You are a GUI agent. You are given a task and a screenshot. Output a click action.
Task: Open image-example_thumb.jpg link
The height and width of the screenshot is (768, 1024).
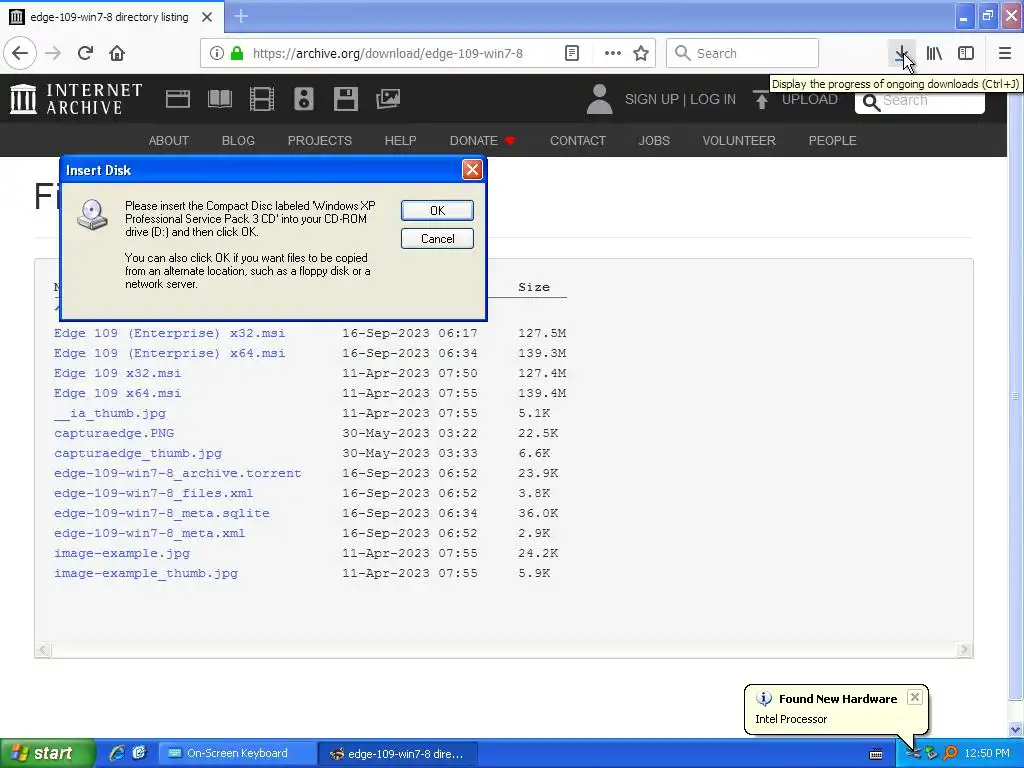pos(146,573)
